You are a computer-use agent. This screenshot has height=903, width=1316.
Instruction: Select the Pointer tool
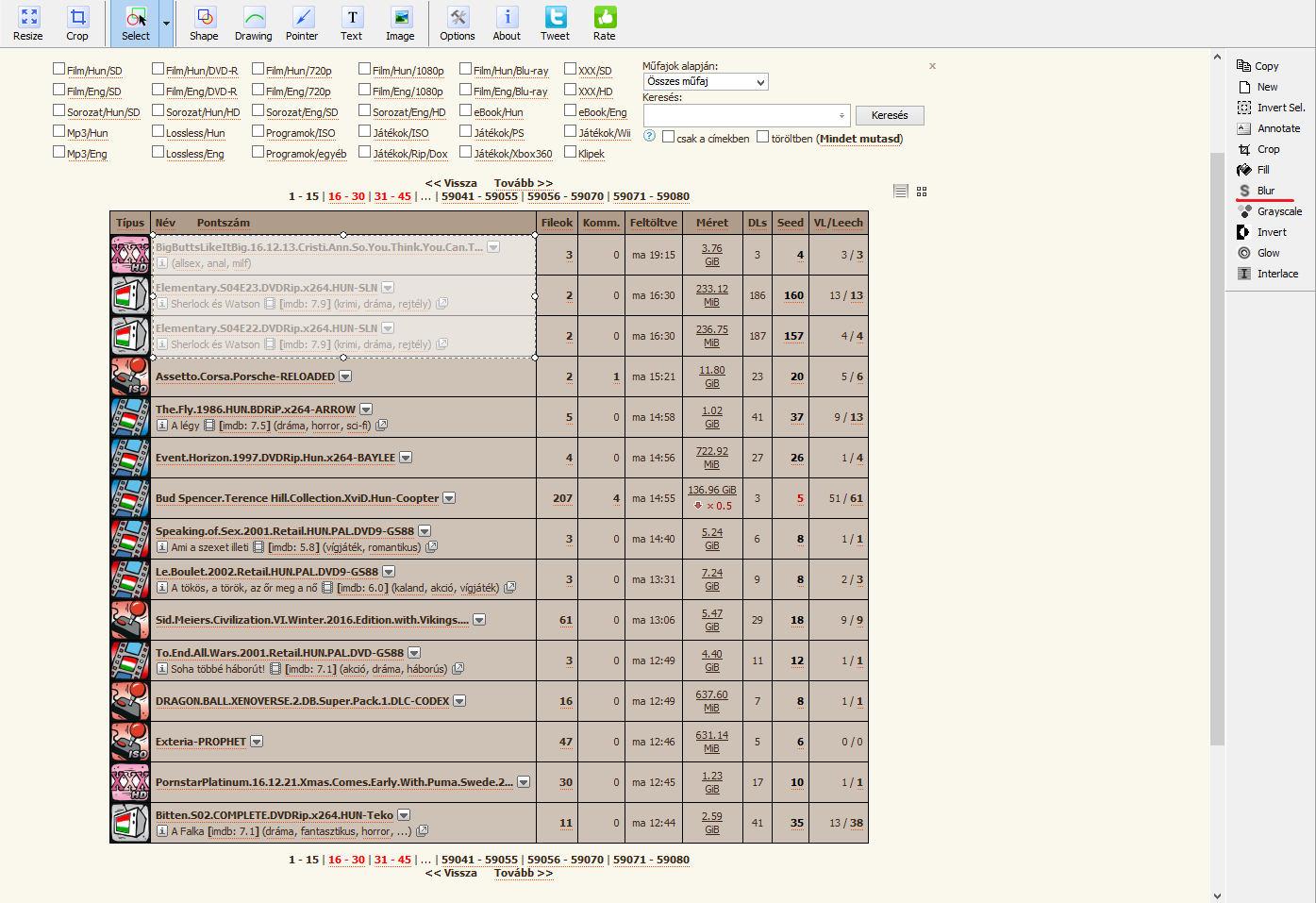[302, 24]
